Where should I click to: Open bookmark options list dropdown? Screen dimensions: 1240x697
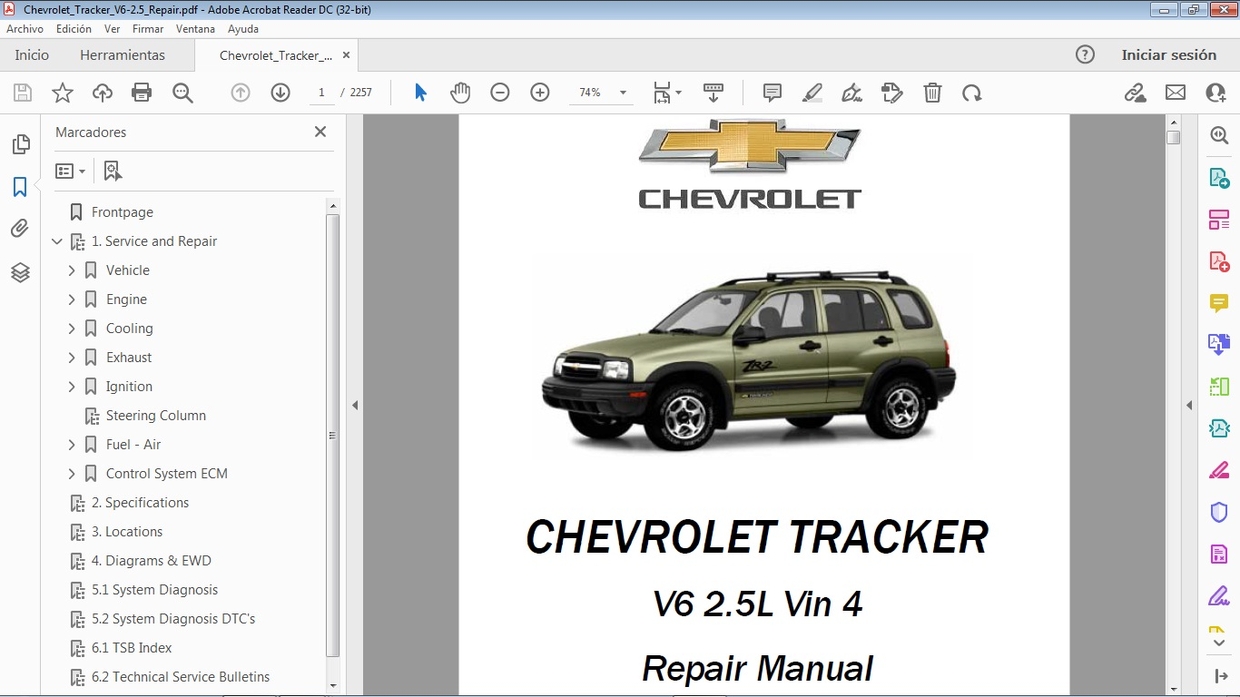(x=70, y=171)
